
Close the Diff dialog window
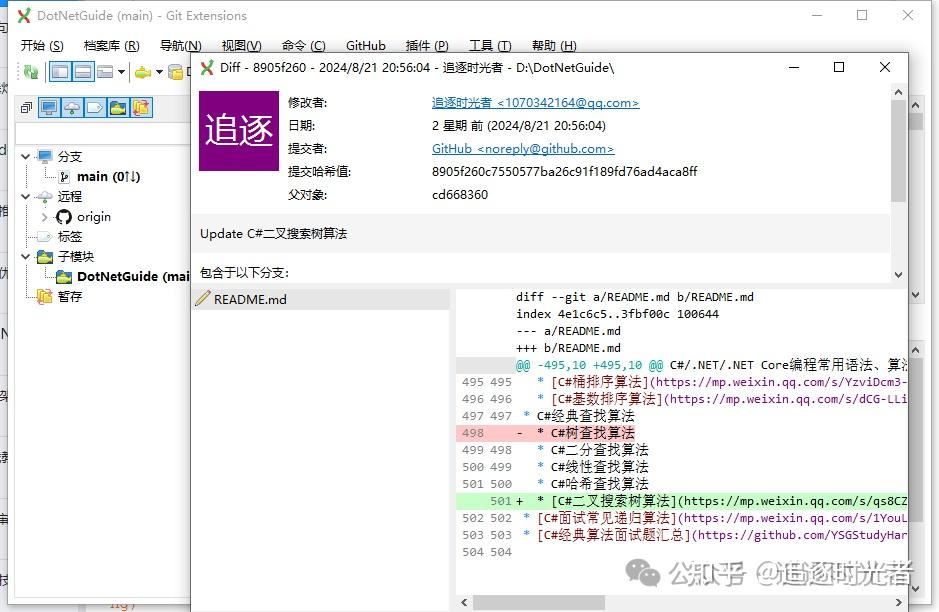click(885, 67)
